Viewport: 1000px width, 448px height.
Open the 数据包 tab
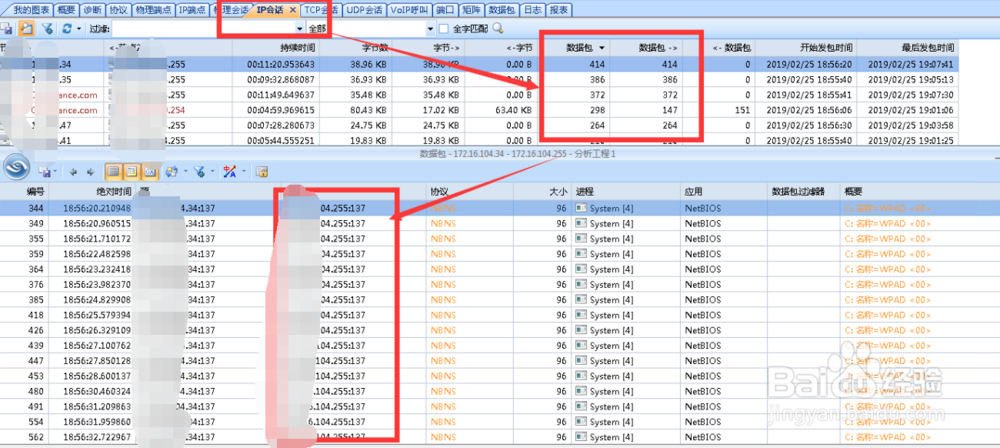click(x=503, y=10)
